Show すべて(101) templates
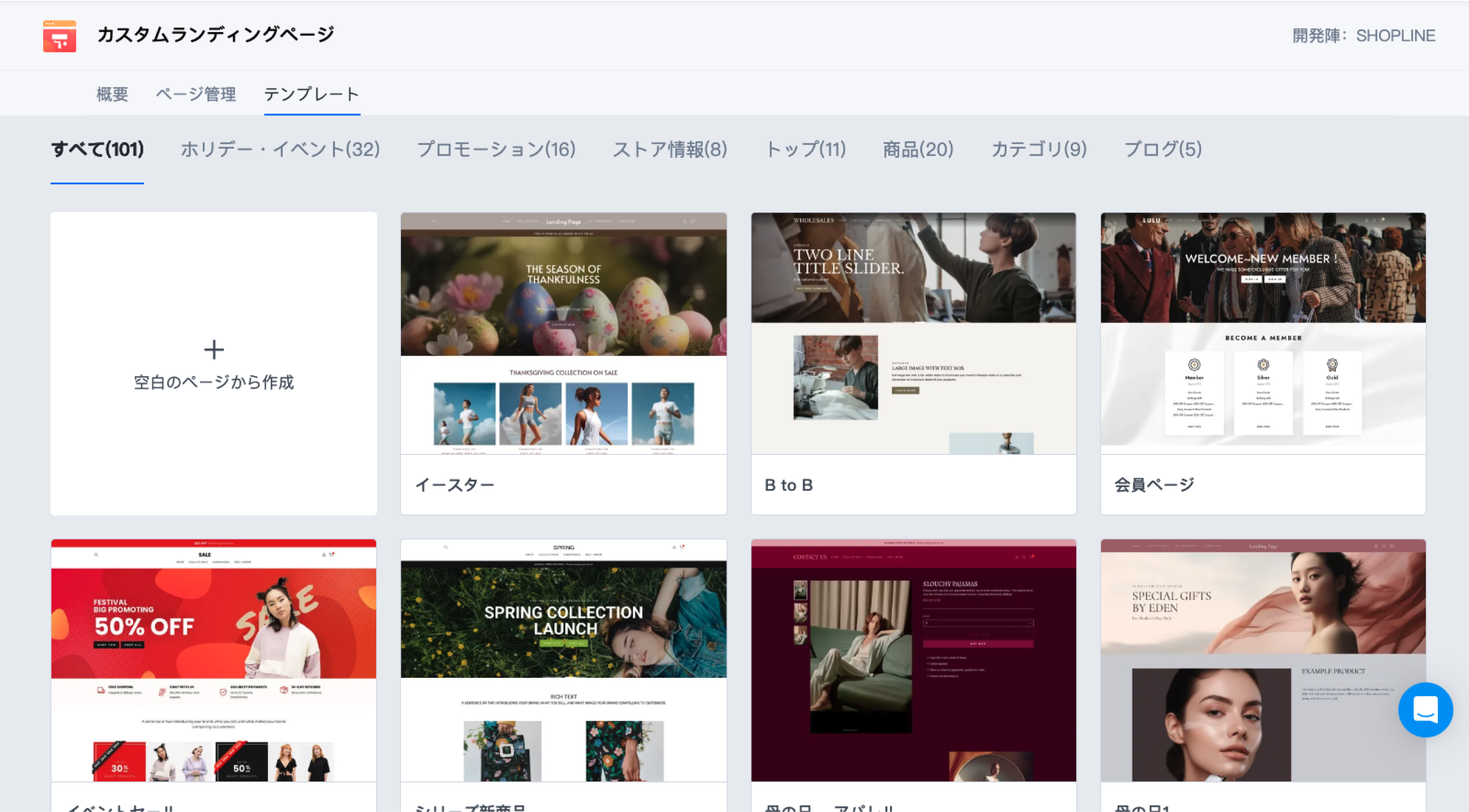 coord(97,149)
